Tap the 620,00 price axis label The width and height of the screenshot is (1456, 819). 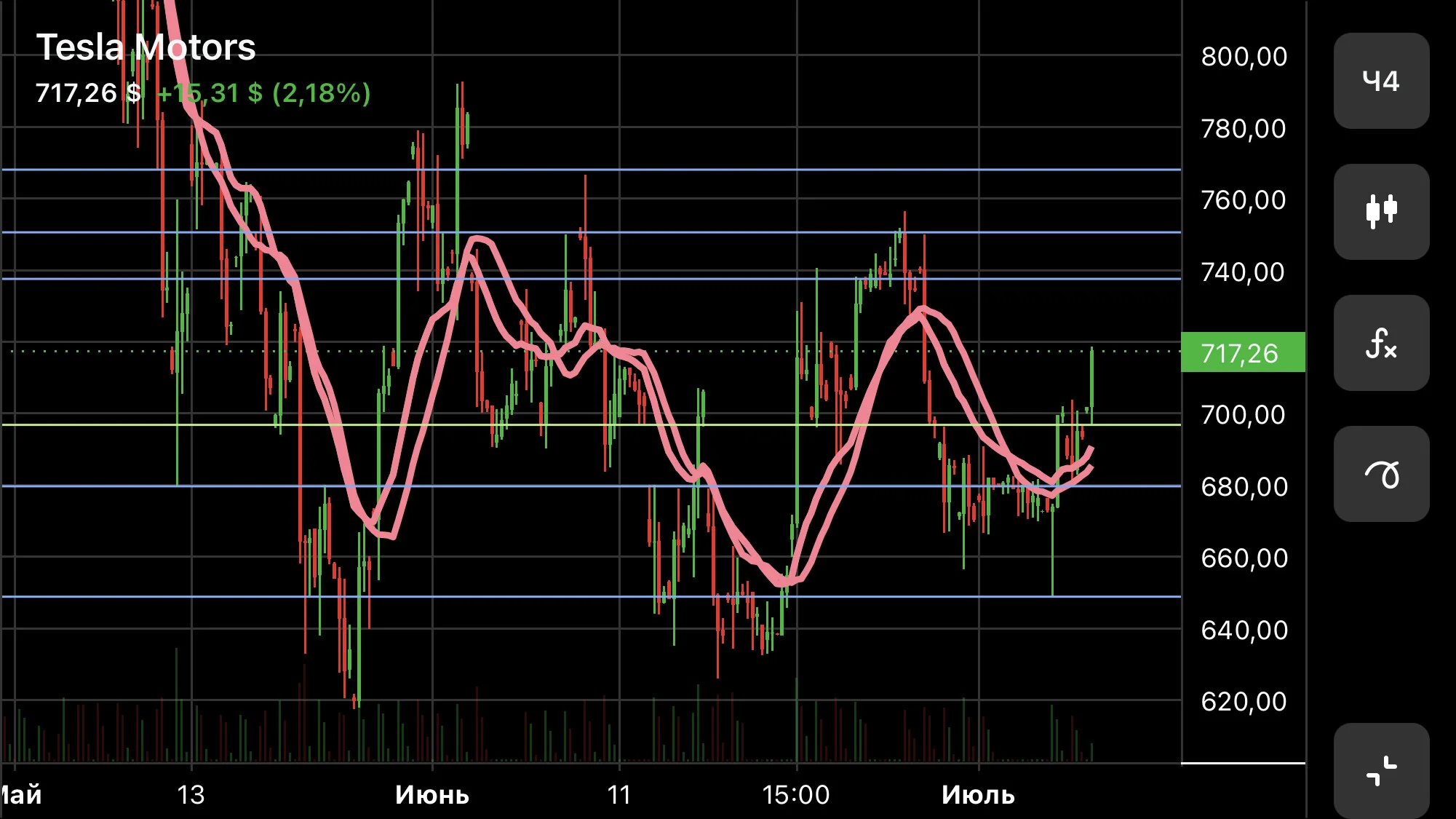[1244, 702]
